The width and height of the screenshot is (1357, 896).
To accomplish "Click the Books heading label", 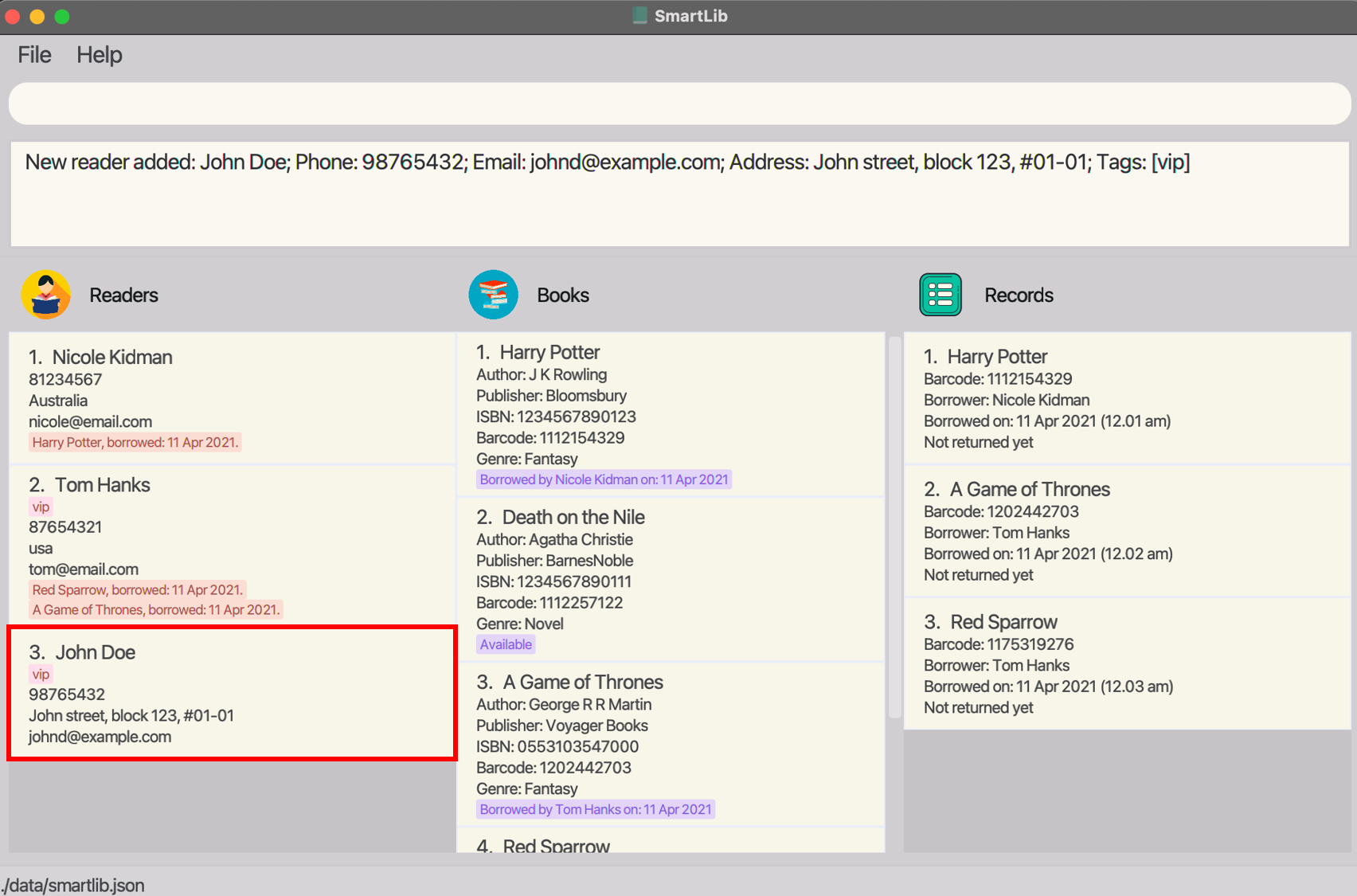I will click(563, 295).
